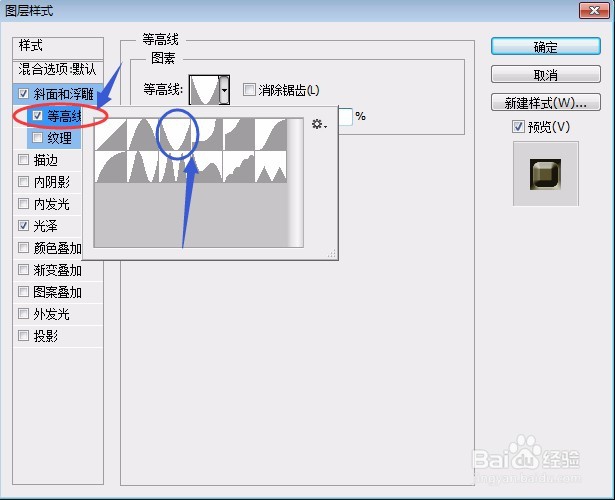This screenshot has width=615, height=500.
Task: Select the Cove-Shallow contour preset
Action: point(239,134)
